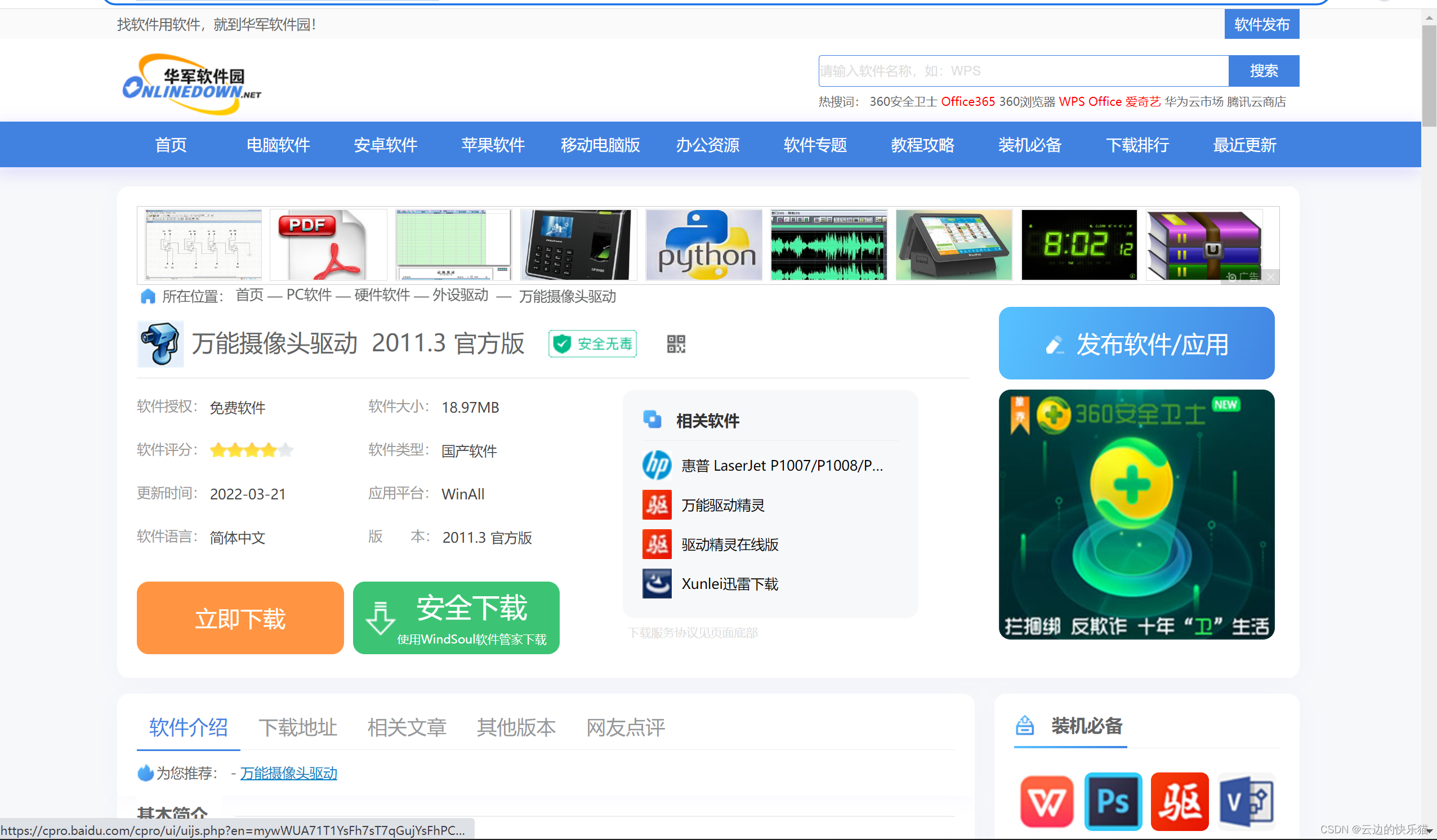Switch to 下载地址 tab
1437x840 pixels.
point(298,727)
